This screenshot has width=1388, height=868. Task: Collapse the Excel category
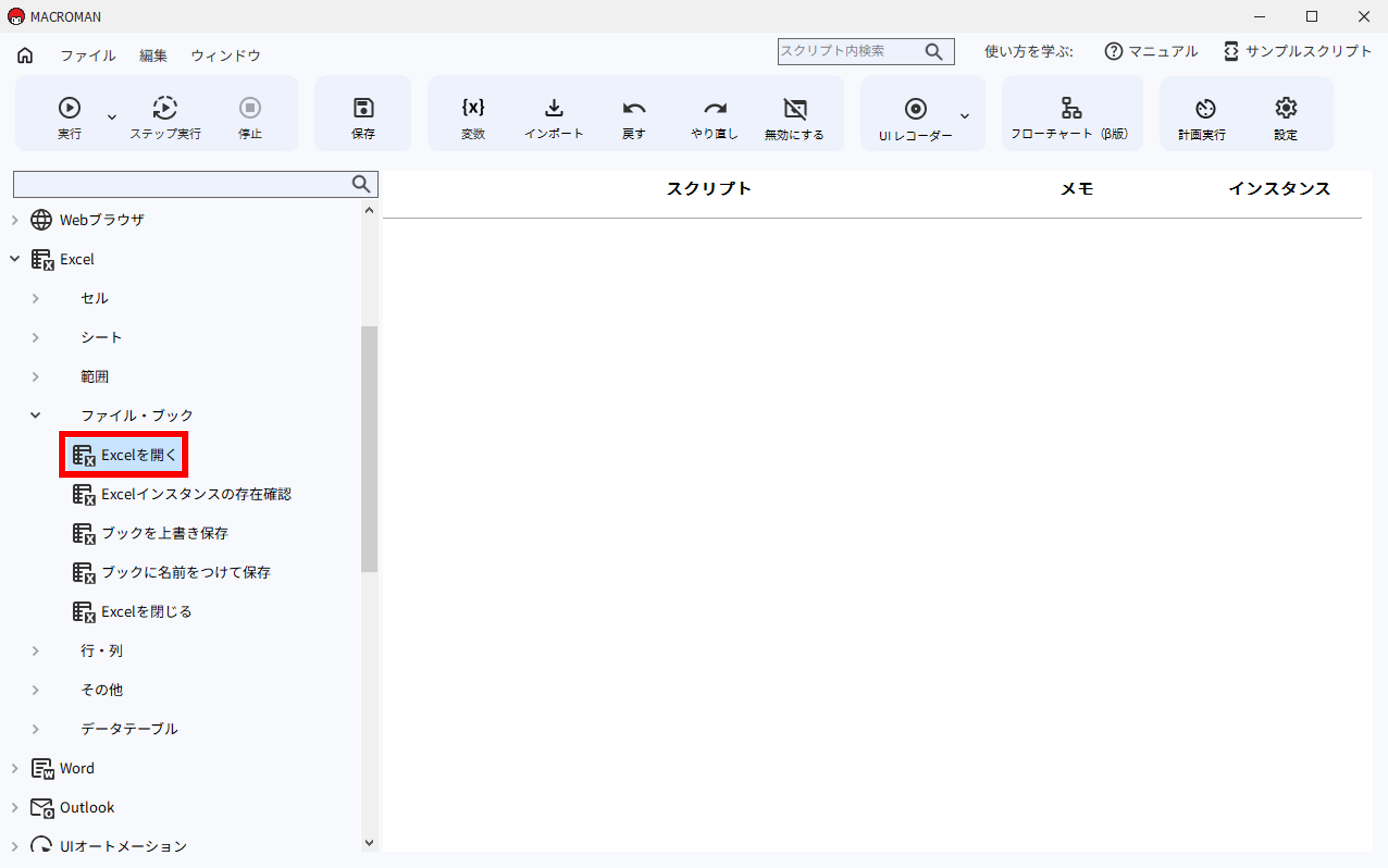point(15,259)
